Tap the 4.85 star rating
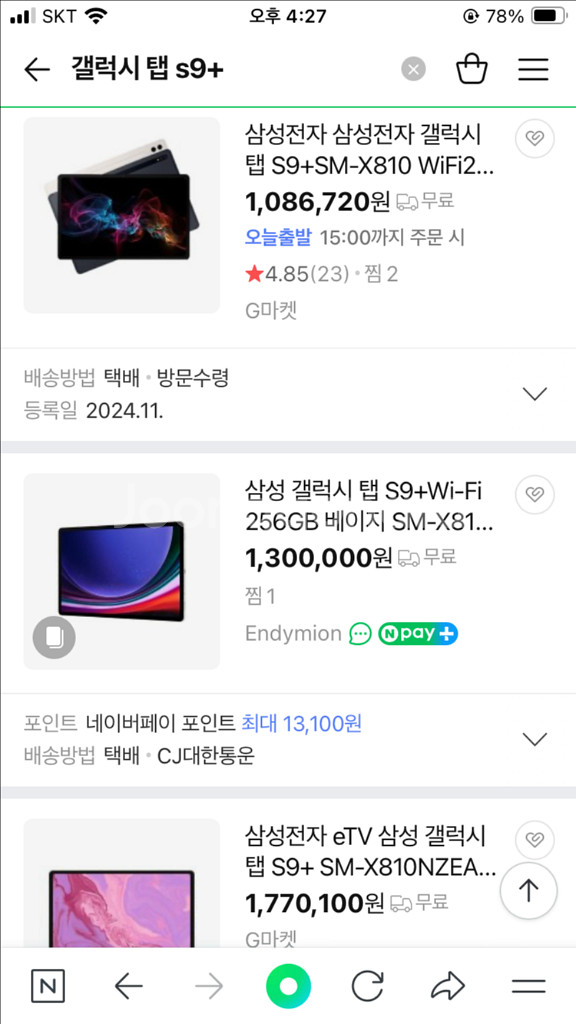 tap(288, 272)
